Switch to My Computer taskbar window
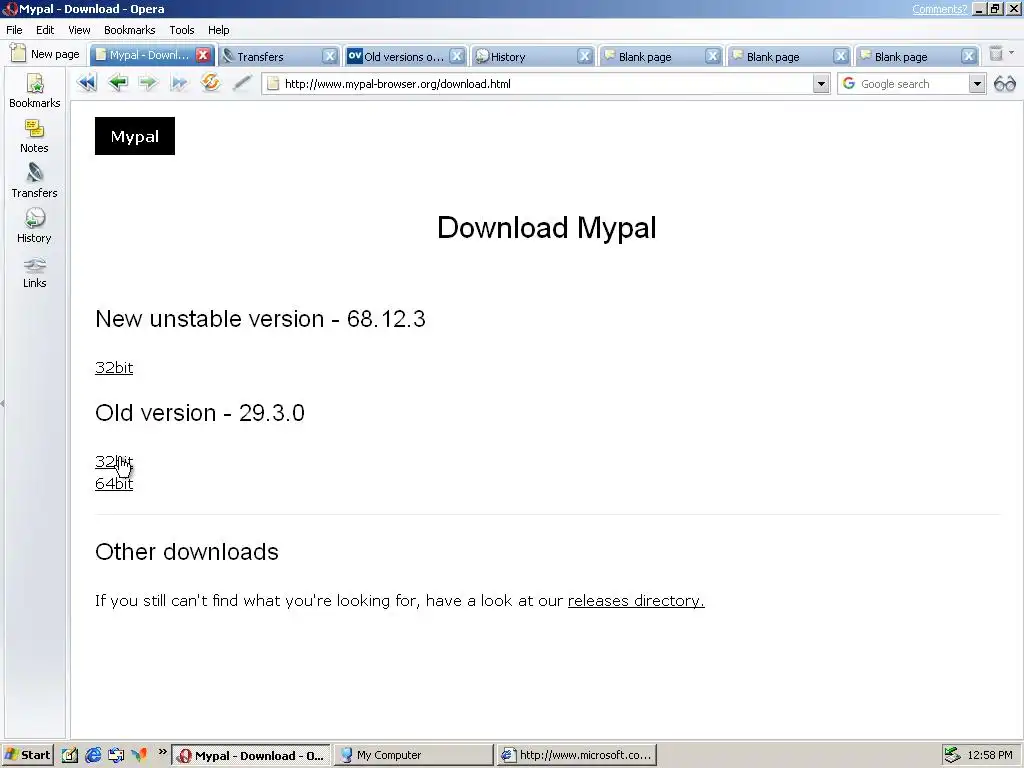 click(x=414, y=755)
